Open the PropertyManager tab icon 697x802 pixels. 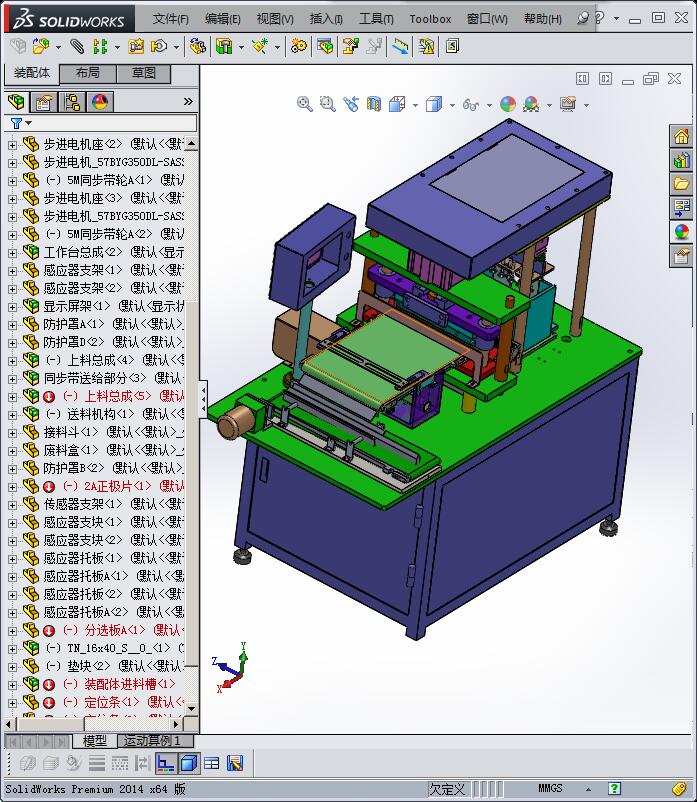click(x=44, y=102)
